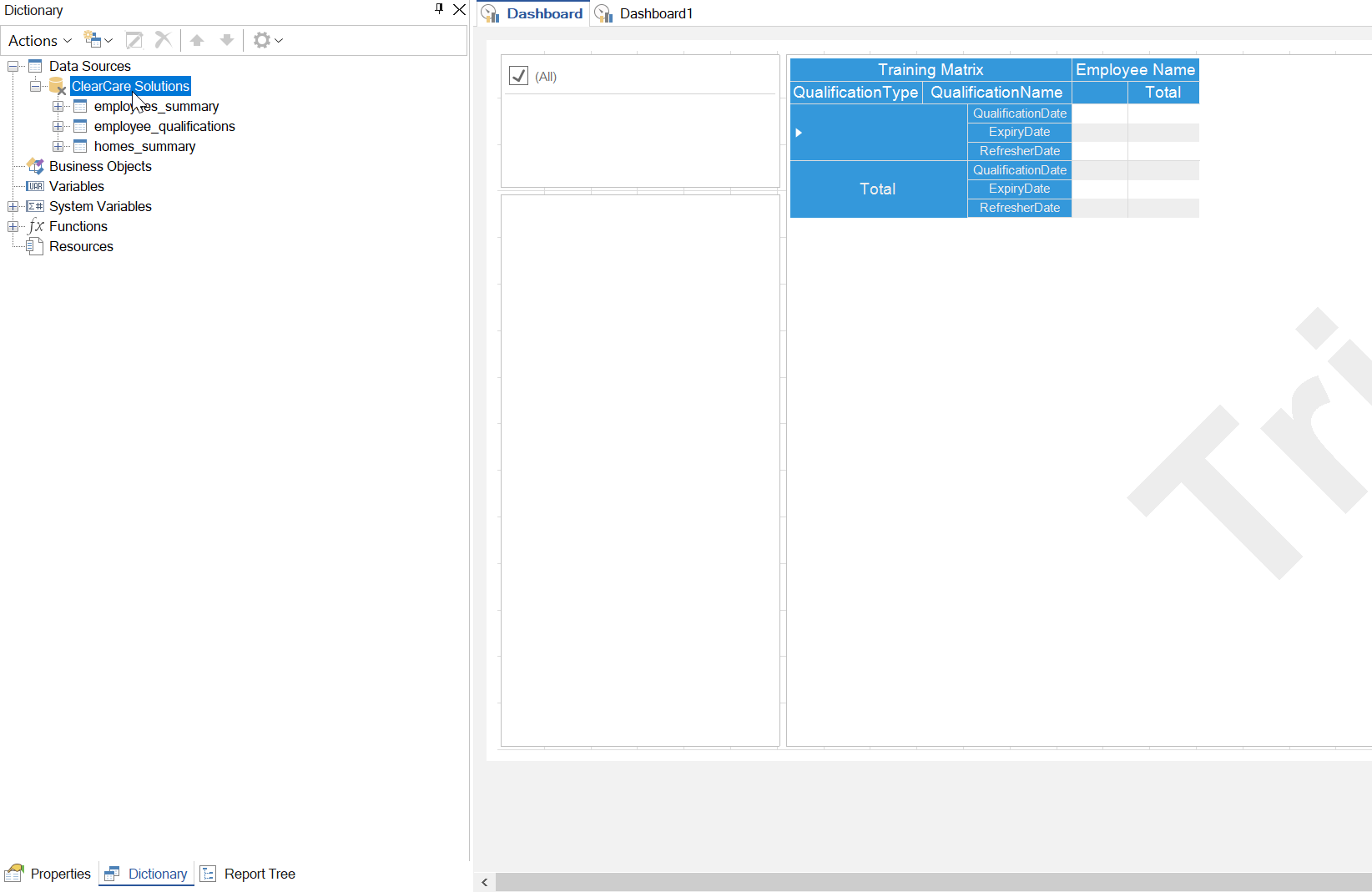Select the QualificationName column header
1372x892 pixels.
996,92
